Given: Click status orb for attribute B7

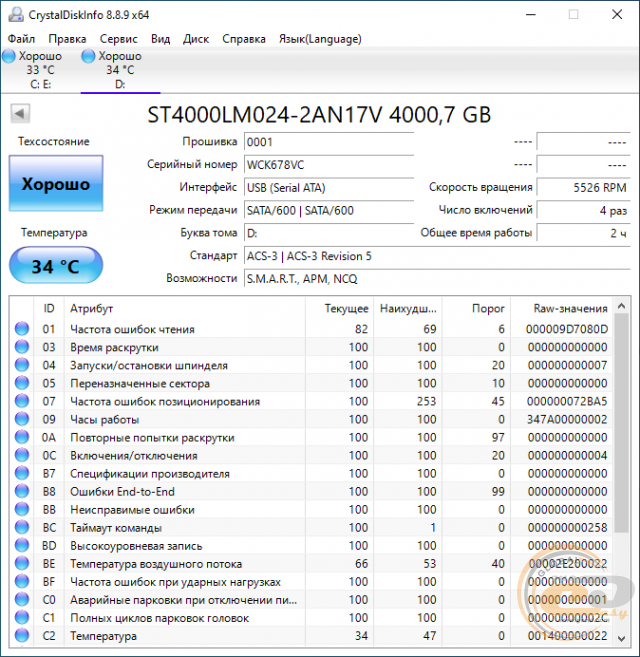Looking at the screenshot, I should (x=22, y=473).
